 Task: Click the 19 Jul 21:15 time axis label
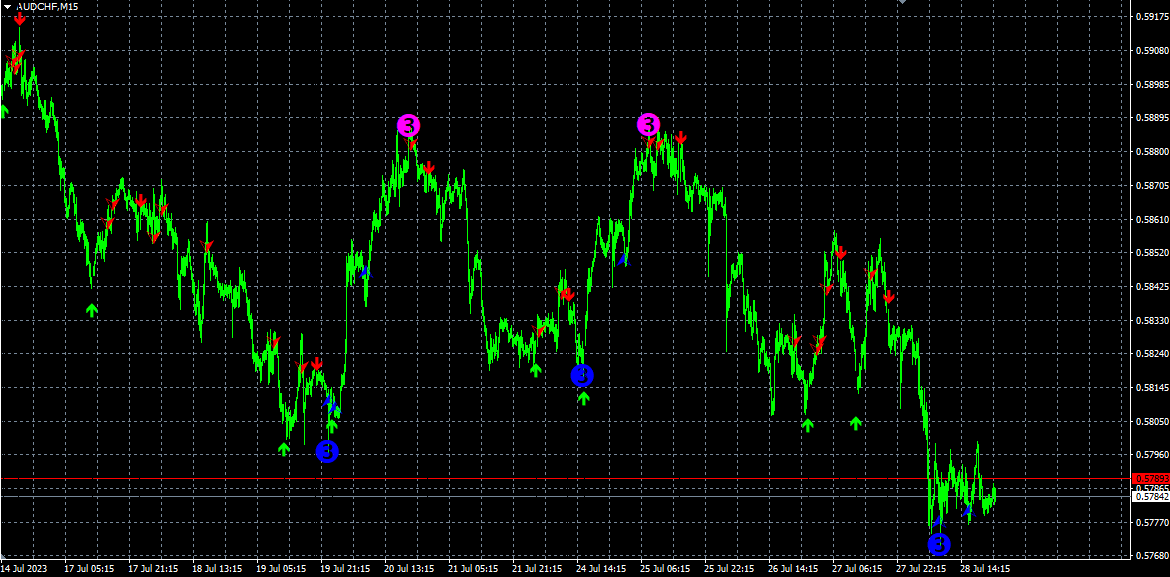(345, 569)
